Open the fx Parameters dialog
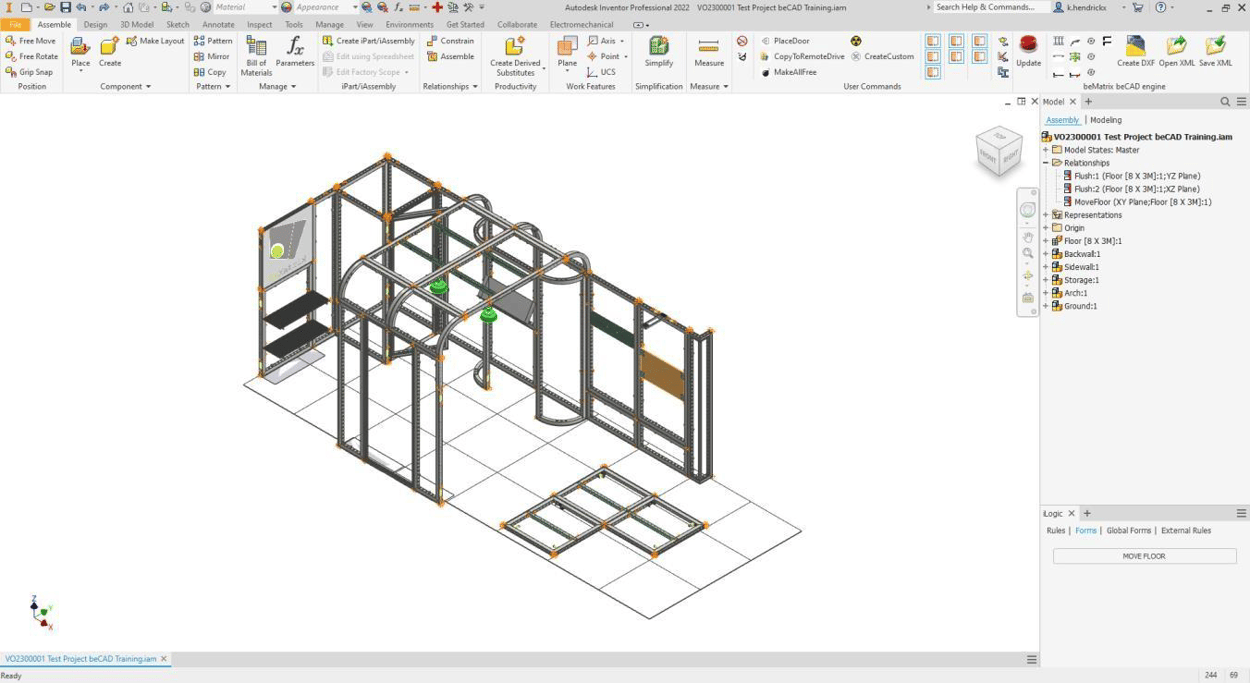 click(x=295, y=52)
